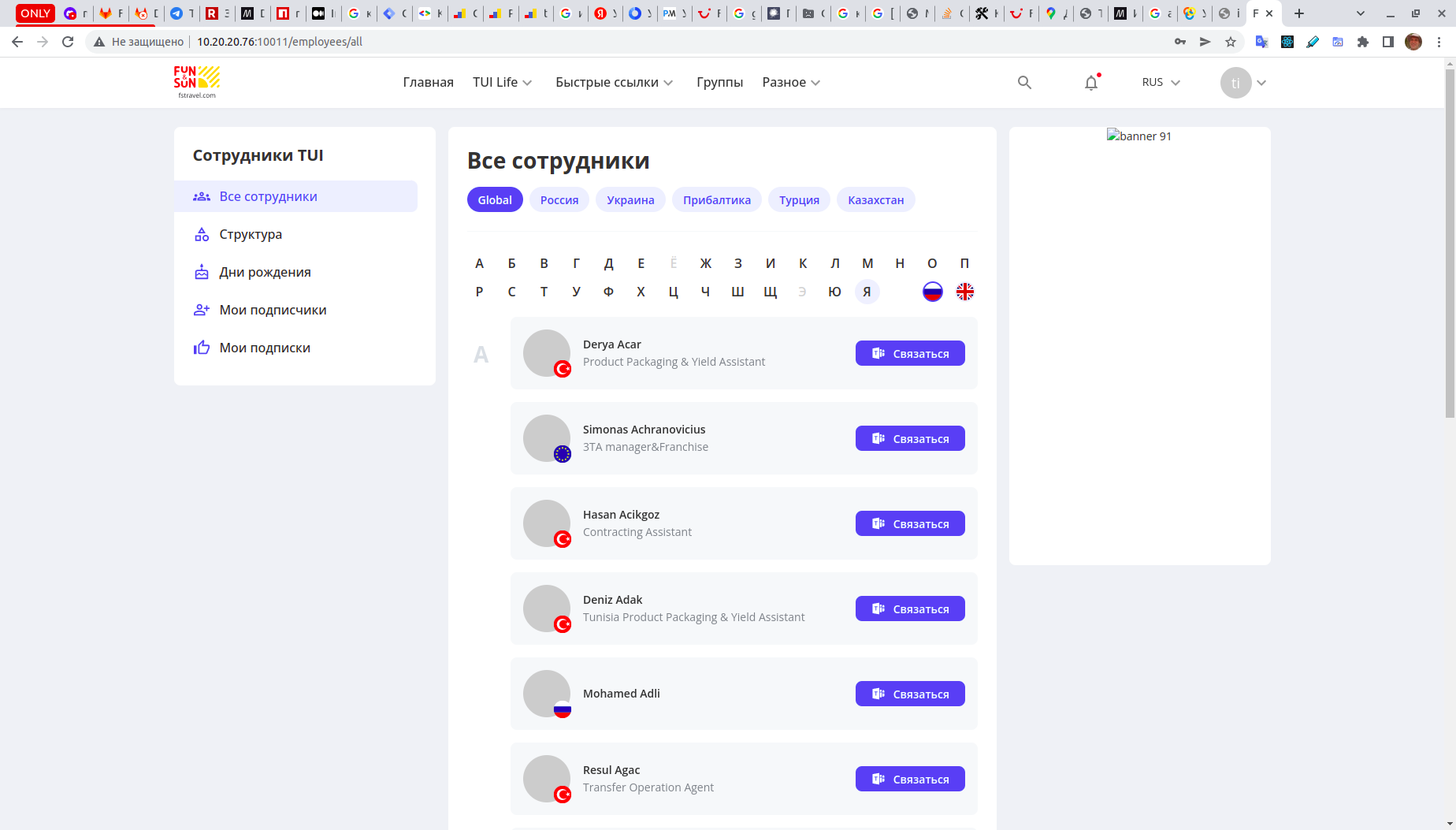Open a new browser tab
1456x830 pixels.
[1299, 13]
